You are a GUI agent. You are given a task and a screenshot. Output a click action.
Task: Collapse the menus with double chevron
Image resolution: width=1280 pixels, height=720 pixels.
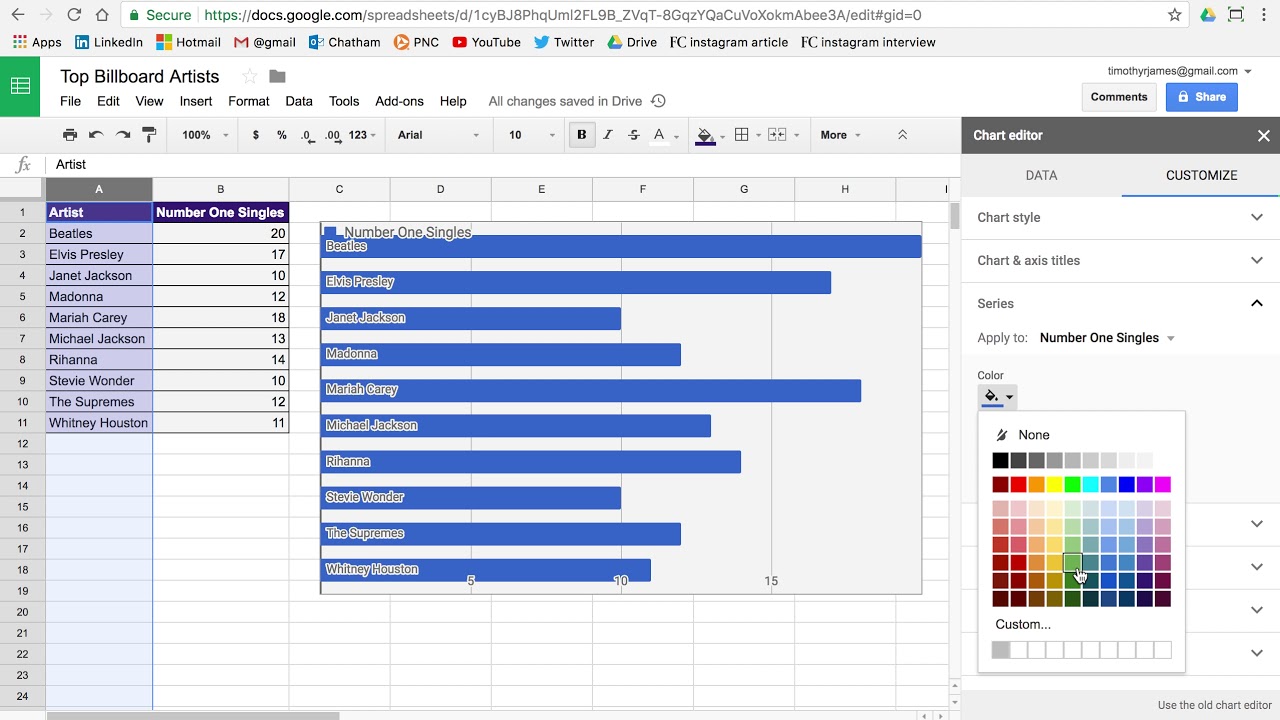tap(902, 135)
